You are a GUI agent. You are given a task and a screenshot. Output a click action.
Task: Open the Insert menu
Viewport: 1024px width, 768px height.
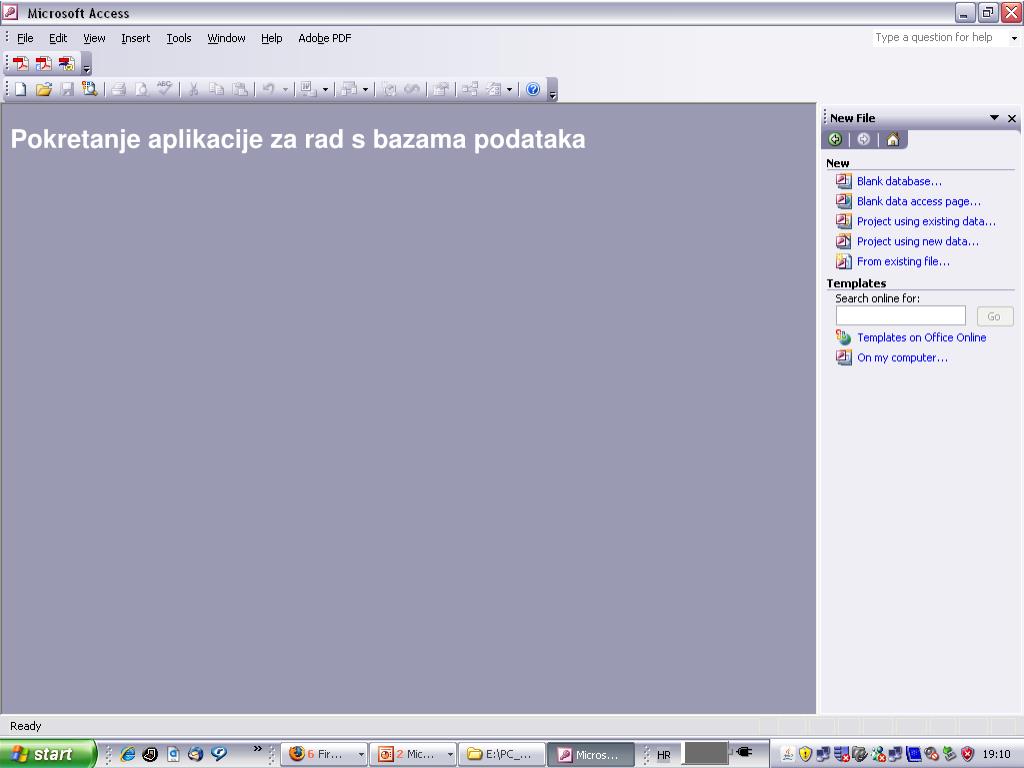(x=135, y=39)
